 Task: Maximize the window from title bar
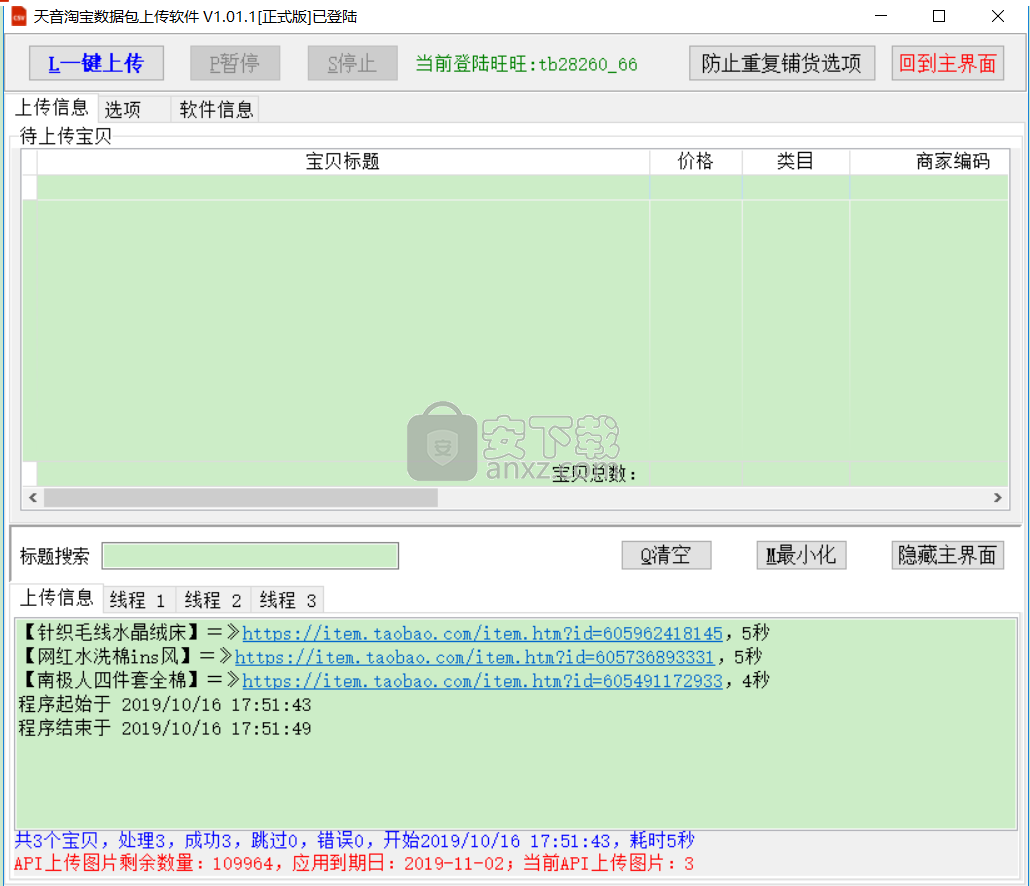(939, 16)
